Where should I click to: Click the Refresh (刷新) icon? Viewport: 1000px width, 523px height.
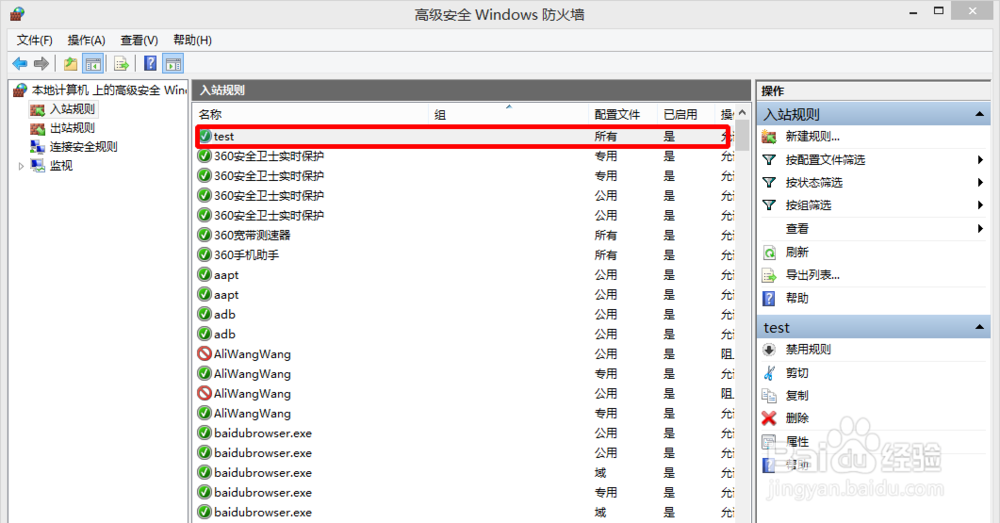pyautogui.click(x=769, y=253)
